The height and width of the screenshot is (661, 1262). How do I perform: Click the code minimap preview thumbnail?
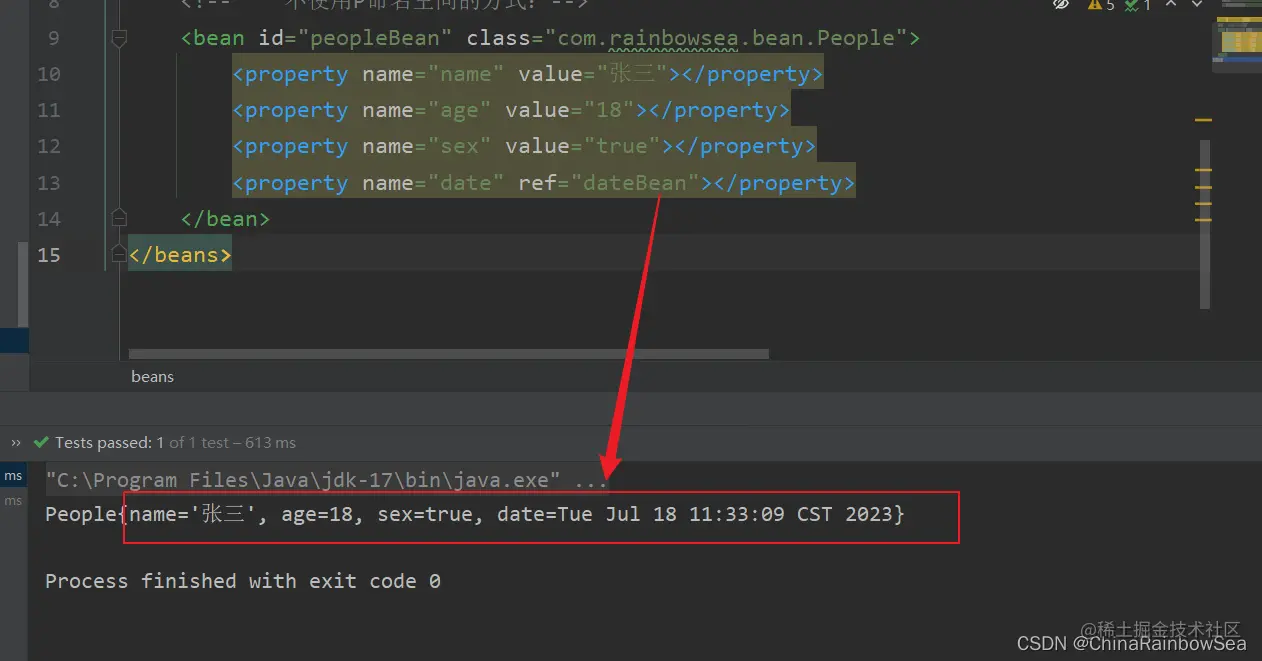1239,39
